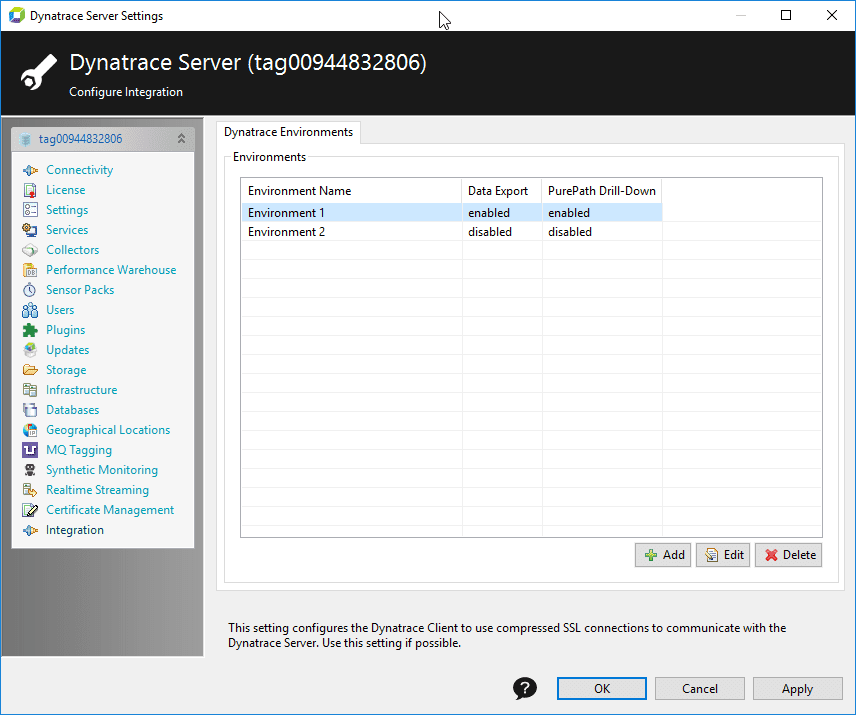This screenshot has height=715, width=856.
Task: Open Realtime Streaming page
Action: tap(98, 490)
